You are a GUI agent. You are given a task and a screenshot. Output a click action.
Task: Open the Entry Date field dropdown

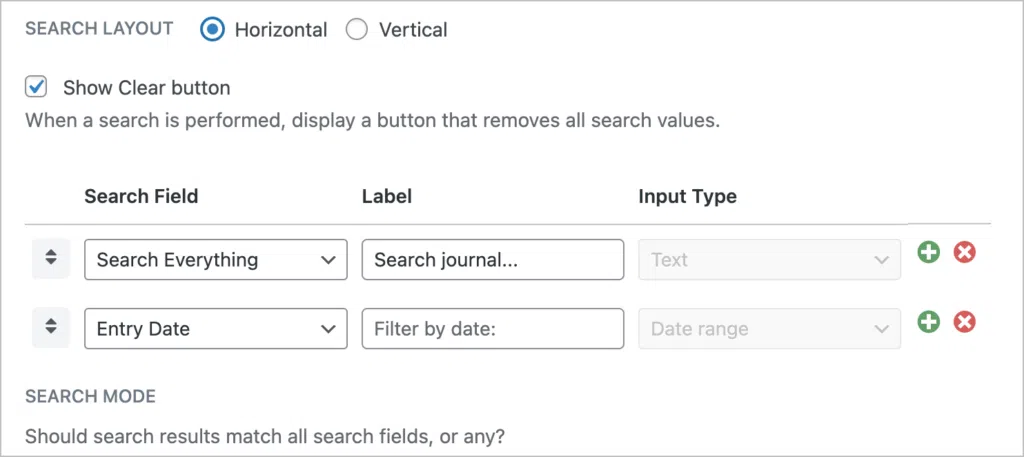[x=216, y=328]
